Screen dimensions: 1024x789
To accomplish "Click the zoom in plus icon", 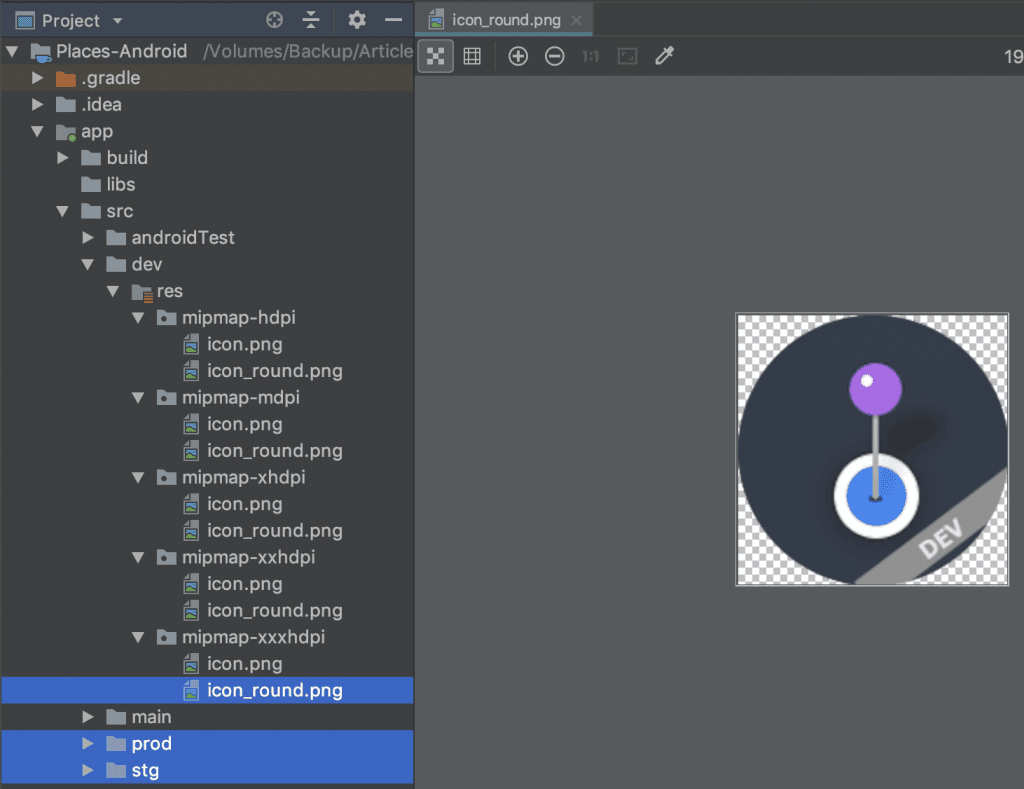I will coord(518,56).
